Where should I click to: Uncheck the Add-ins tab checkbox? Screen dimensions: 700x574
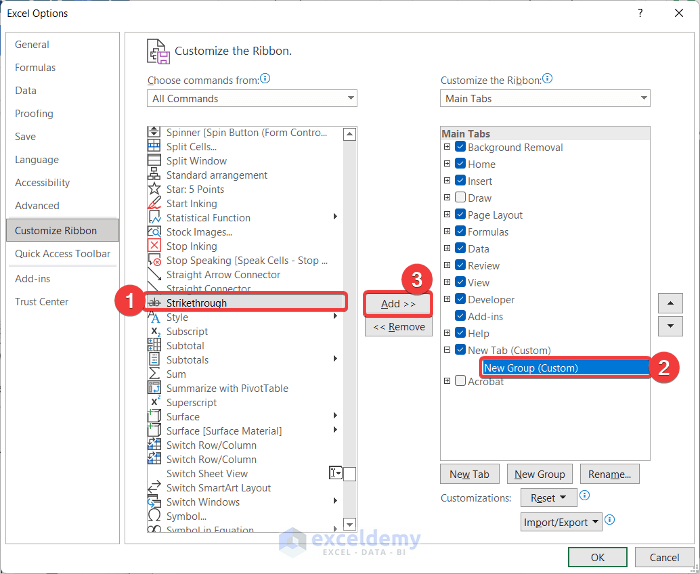click(460, 316)
